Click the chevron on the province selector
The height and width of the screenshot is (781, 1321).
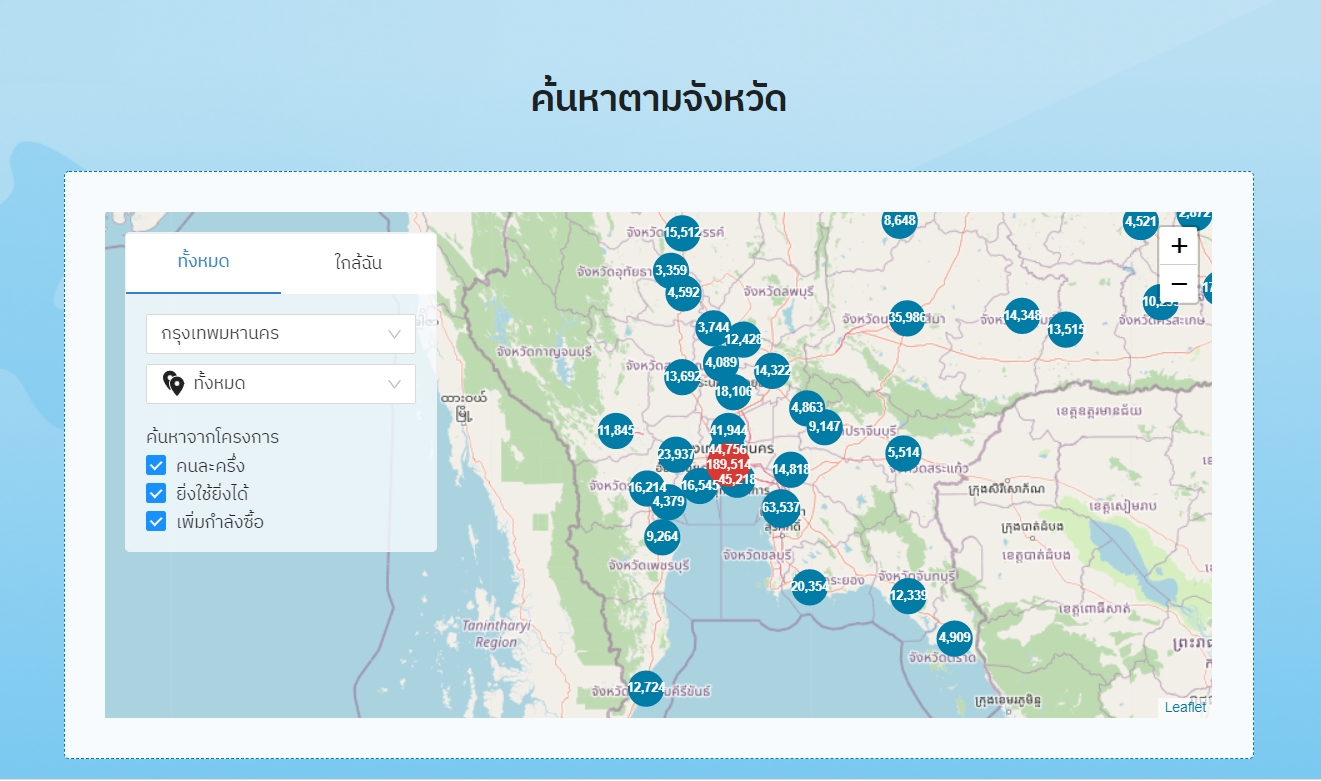[393, 333]
